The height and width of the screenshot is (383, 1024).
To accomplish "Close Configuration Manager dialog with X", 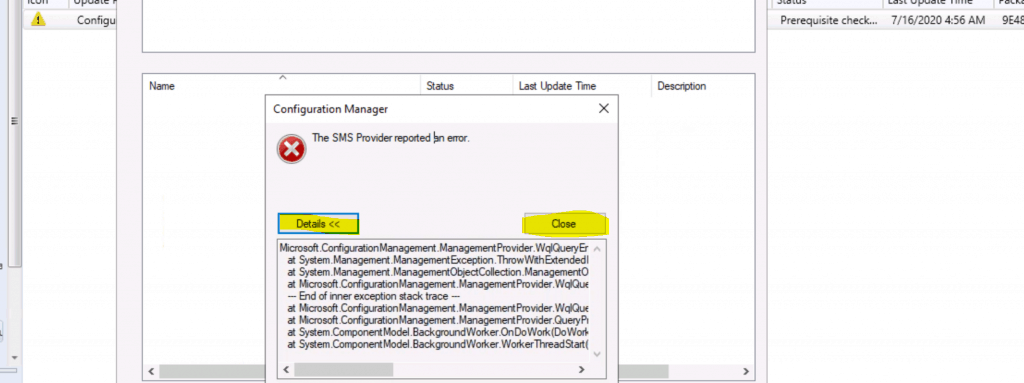I will (603, 109).
